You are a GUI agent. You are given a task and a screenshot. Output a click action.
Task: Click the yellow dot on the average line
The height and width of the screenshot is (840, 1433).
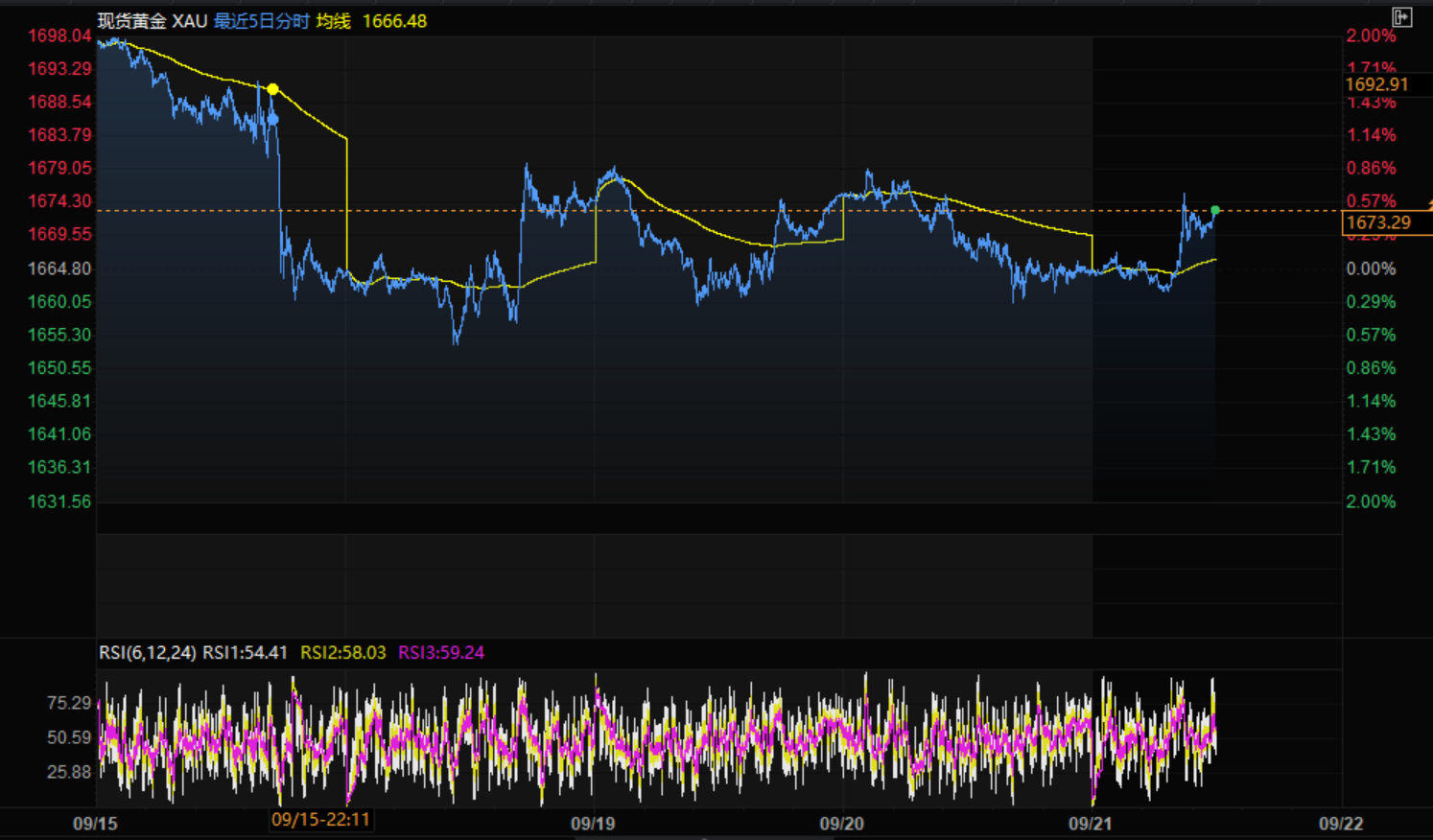point(273,89)
